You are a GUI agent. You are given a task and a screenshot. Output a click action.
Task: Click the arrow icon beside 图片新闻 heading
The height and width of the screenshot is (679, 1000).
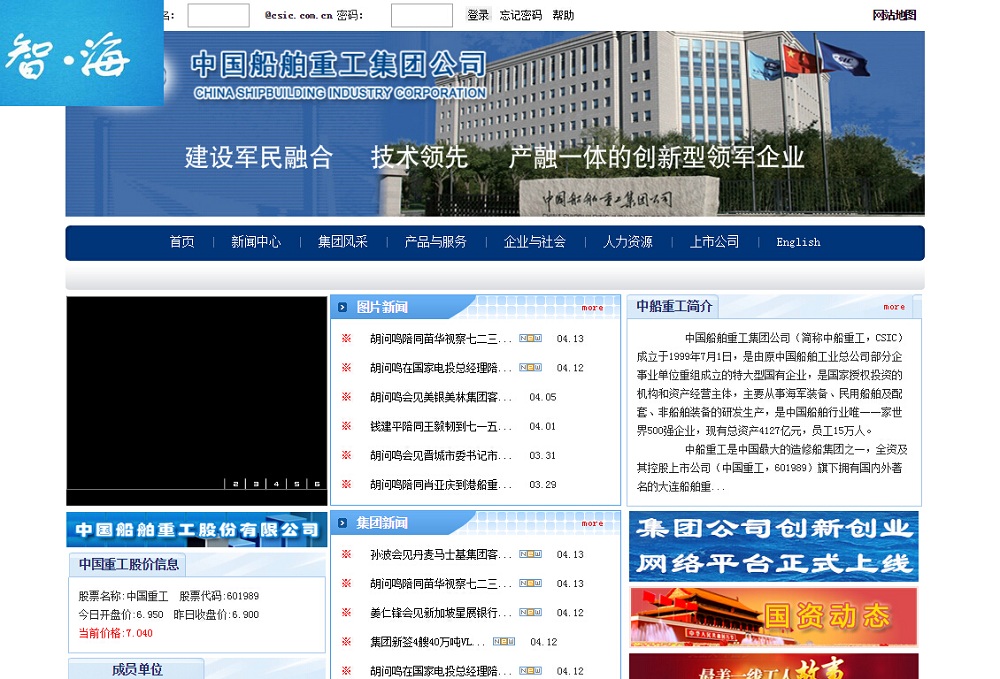(342, 307)
